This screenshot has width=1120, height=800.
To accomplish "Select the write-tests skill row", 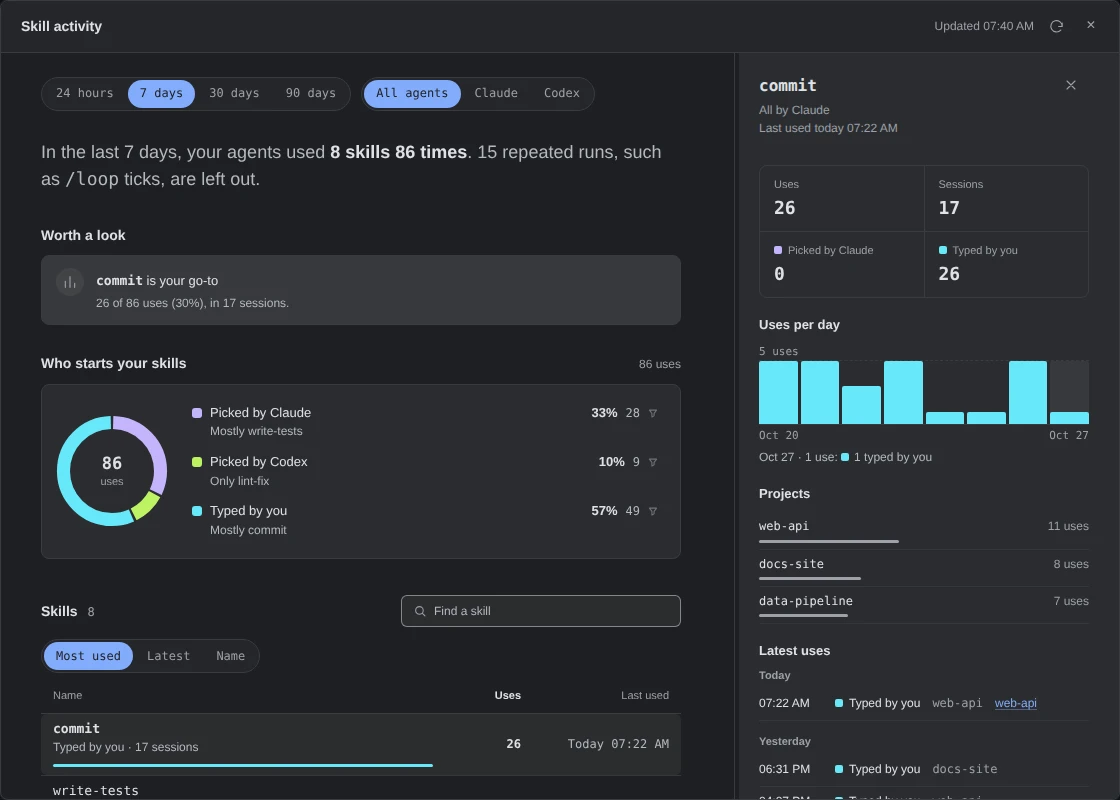I will [361, 789].
